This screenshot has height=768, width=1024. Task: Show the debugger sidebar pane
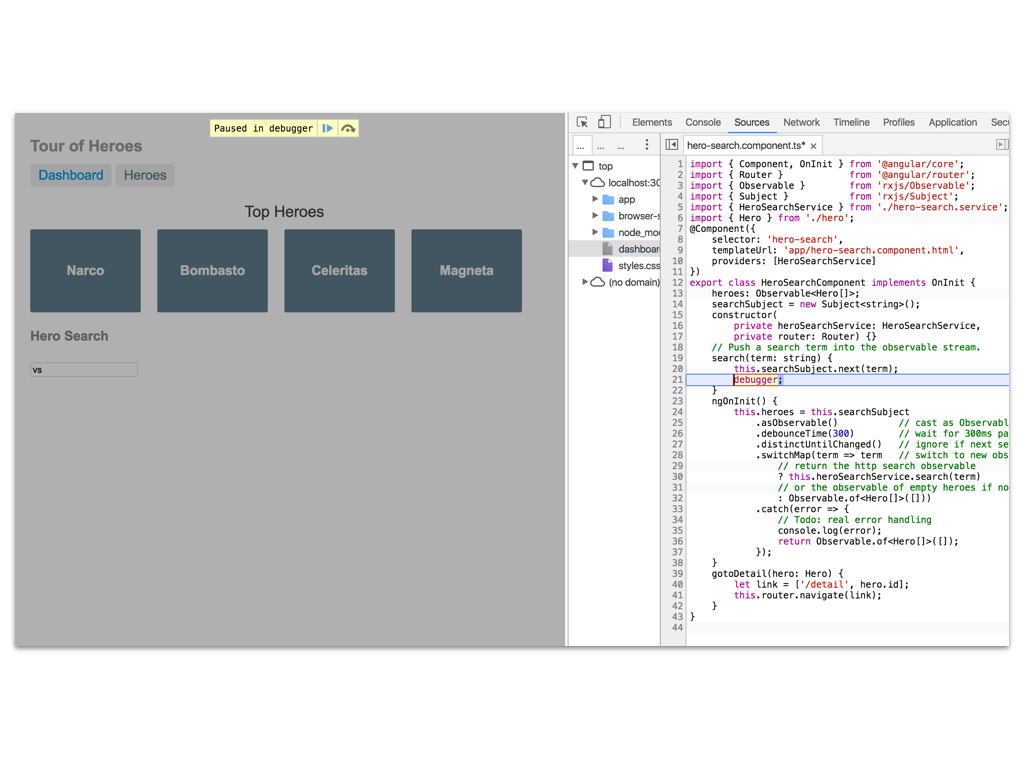[1002, 144]
